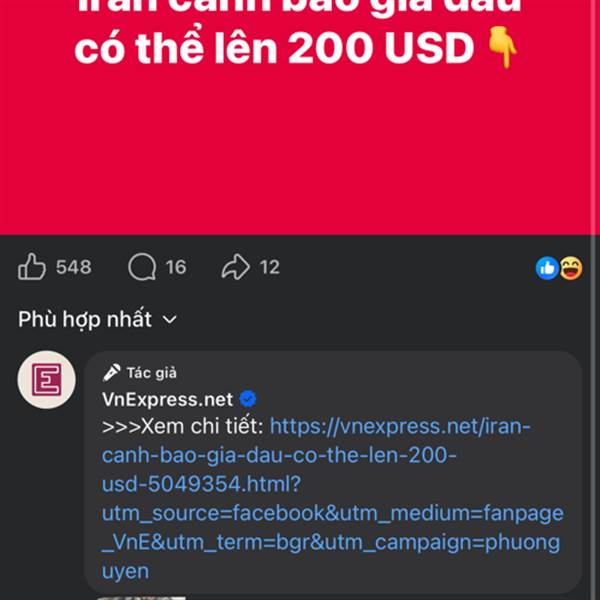Viewport: 600px width, 600px height.
Task: Click the 16 comments count
Action: tap(176, 267)
